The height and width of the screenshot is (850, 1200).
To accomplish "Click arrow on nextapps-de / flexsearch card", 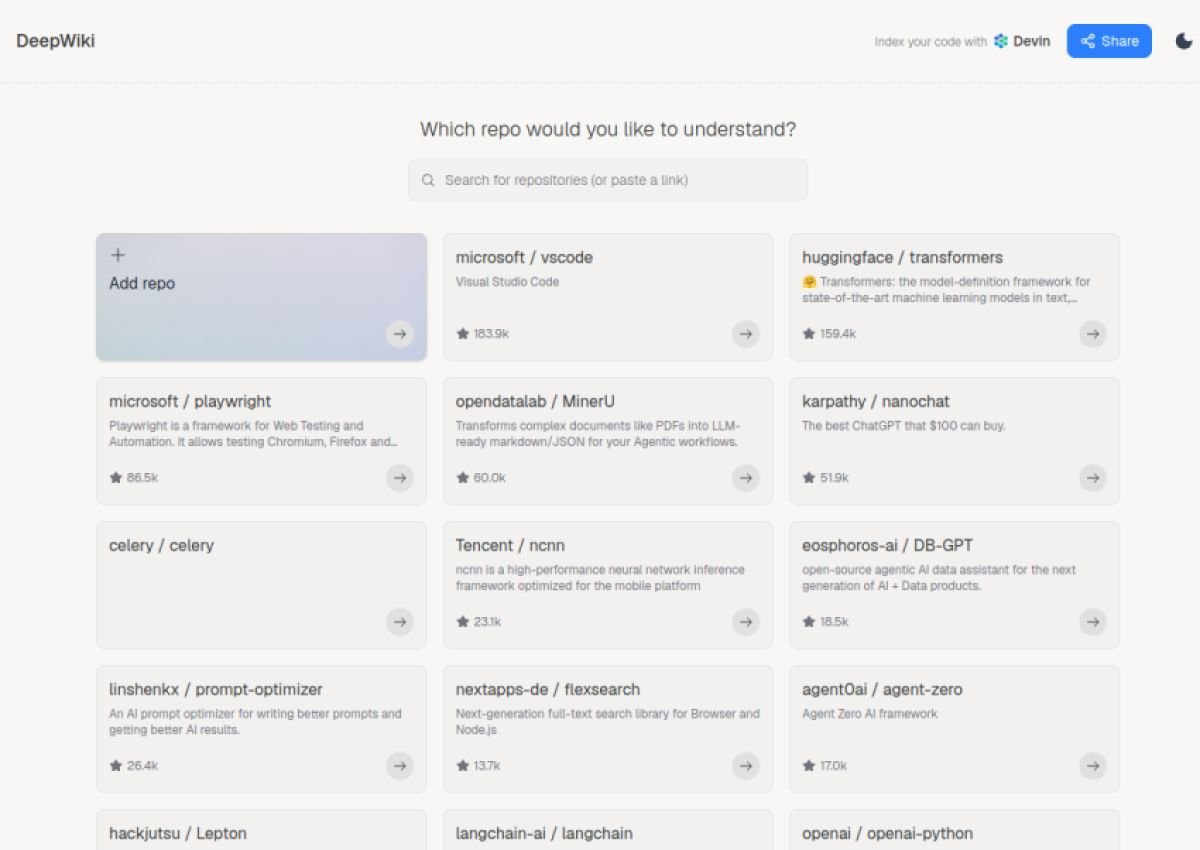I will tap(746, 766).
